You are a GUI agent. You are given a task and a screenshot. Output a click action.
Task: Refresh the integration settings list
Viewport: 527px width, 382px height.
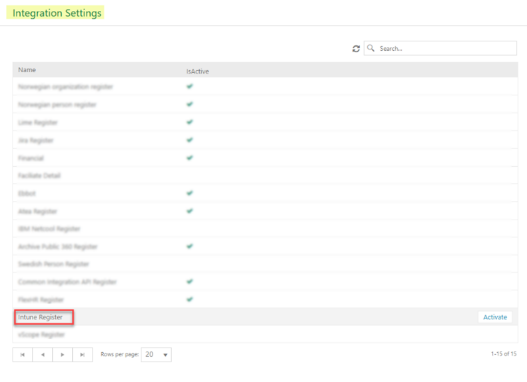[x=356, y=49]
